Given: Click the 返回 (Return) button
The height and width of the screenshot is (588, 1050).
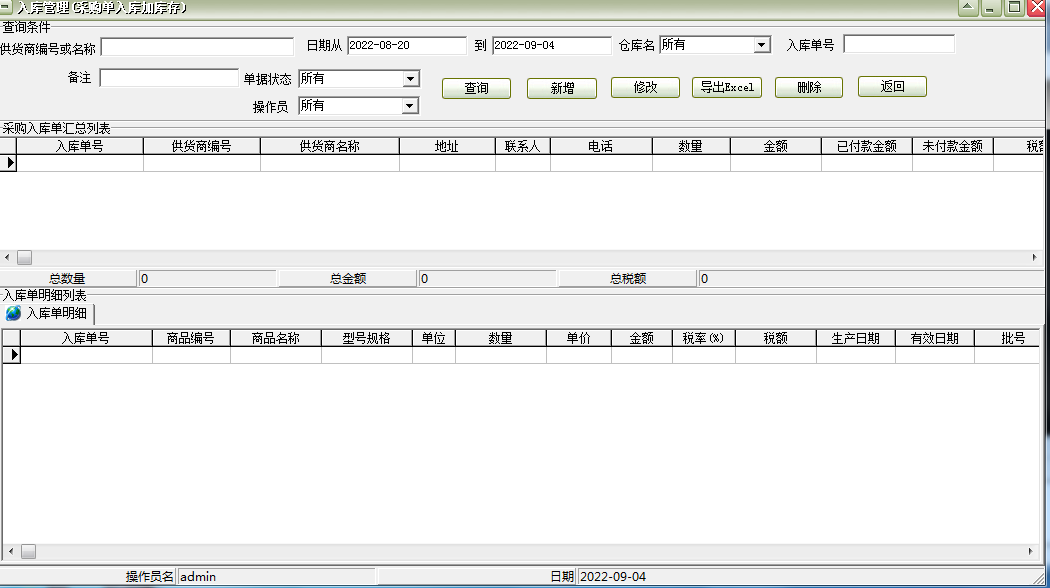Looking at the screenshot, I should (891, 87).
